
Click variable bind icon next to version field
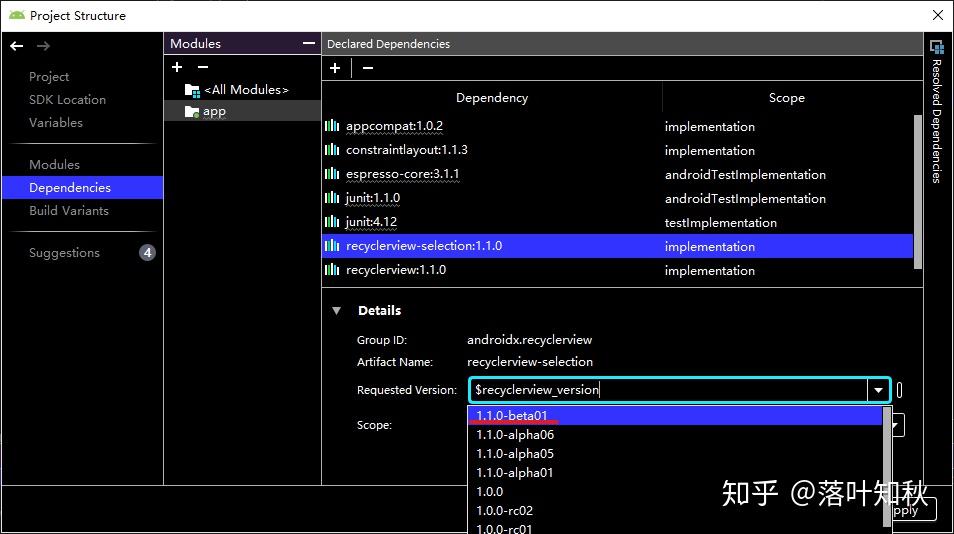point(900,390)
